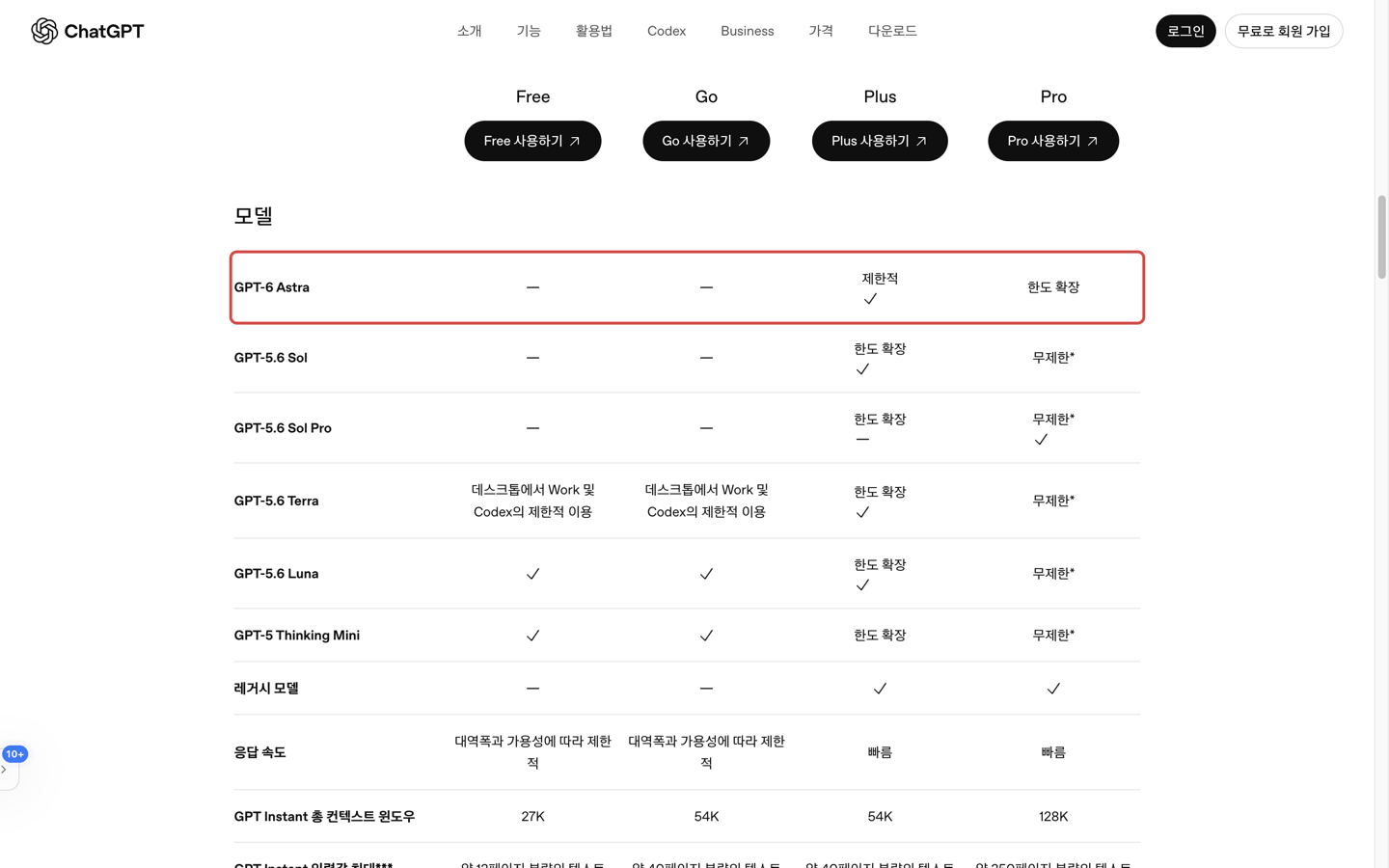Screen dimensions: 1389x868
Task: Click the Pro checkmark in GPT-5.6 Sol Pro row
Action: pyautogui.click(x=1041, y=440)
